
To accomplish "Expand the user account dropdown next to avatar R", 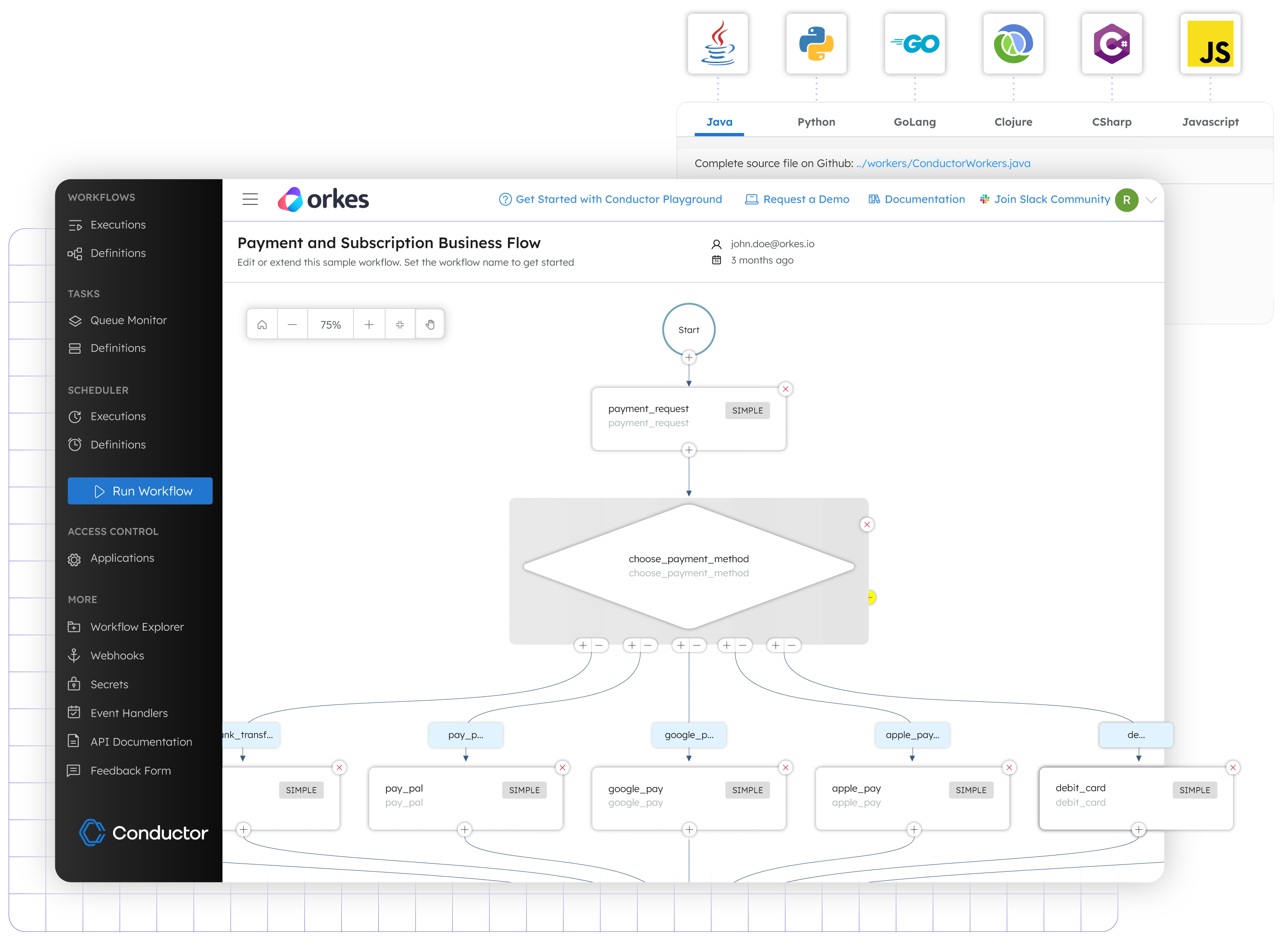I will click(1151, 200).
